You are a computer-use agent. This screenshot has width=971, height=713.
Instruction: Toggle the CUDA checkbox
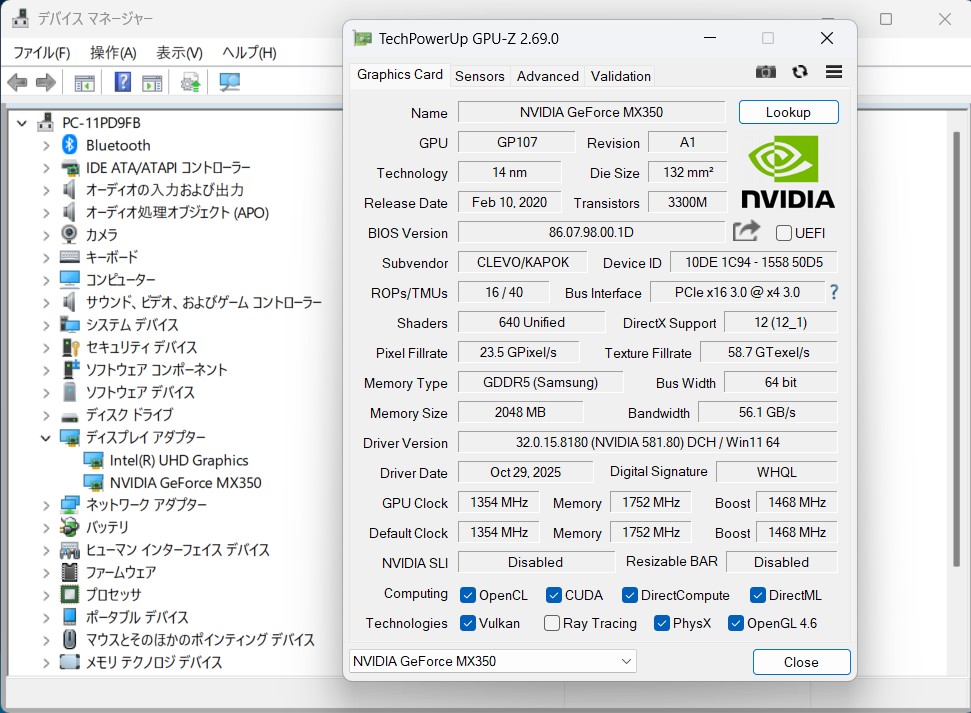click(554, 595)
